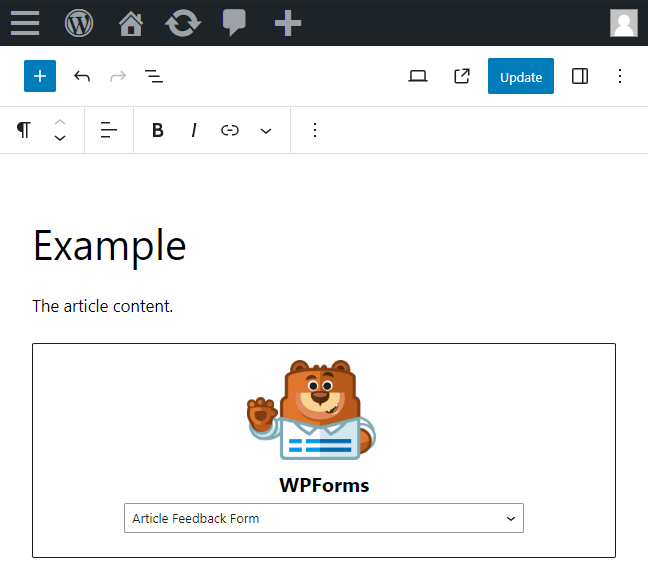Toggle the block inserter plus button
The image size is (648, 572).
point(40,76)
